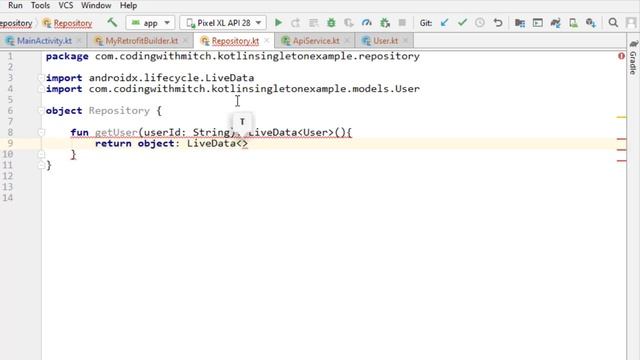
Task: Open the Run menu
Action: [16, 5]
